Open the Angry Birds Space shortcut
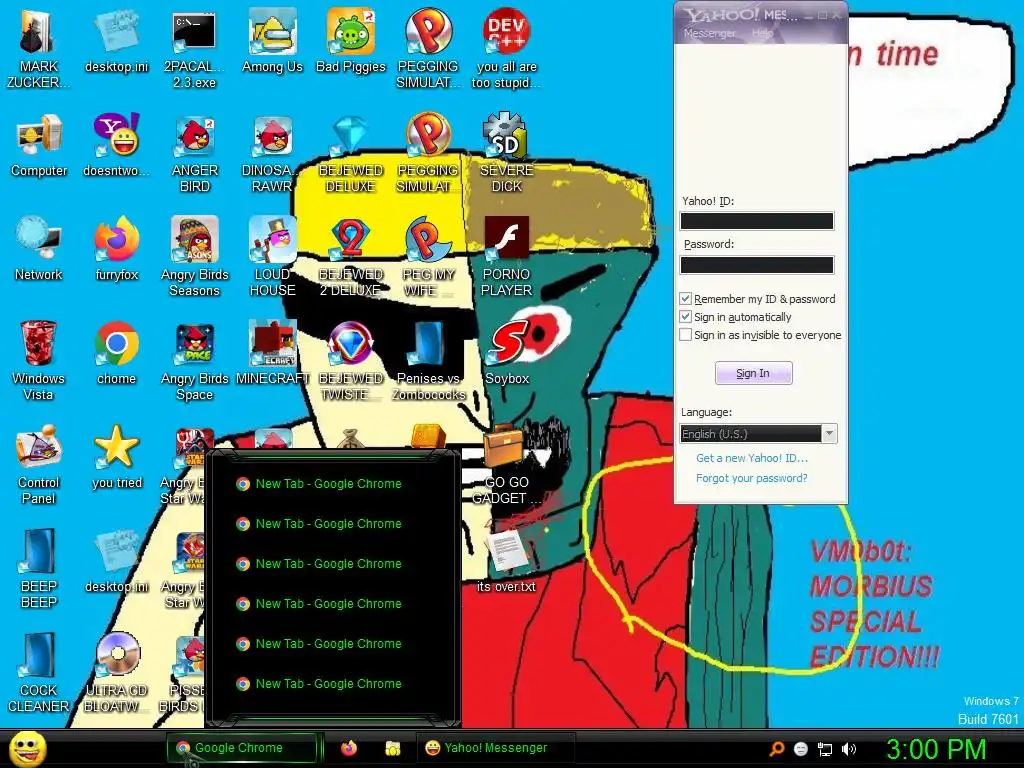 coord(194,361)
